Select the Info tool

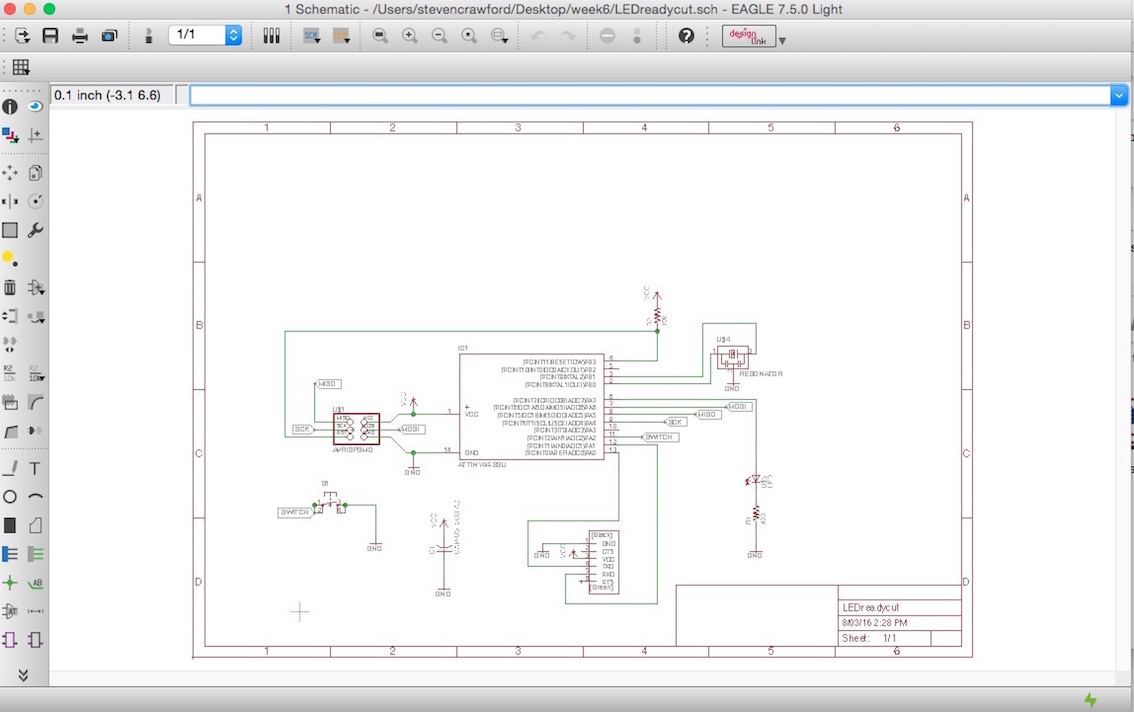[10, 106]
